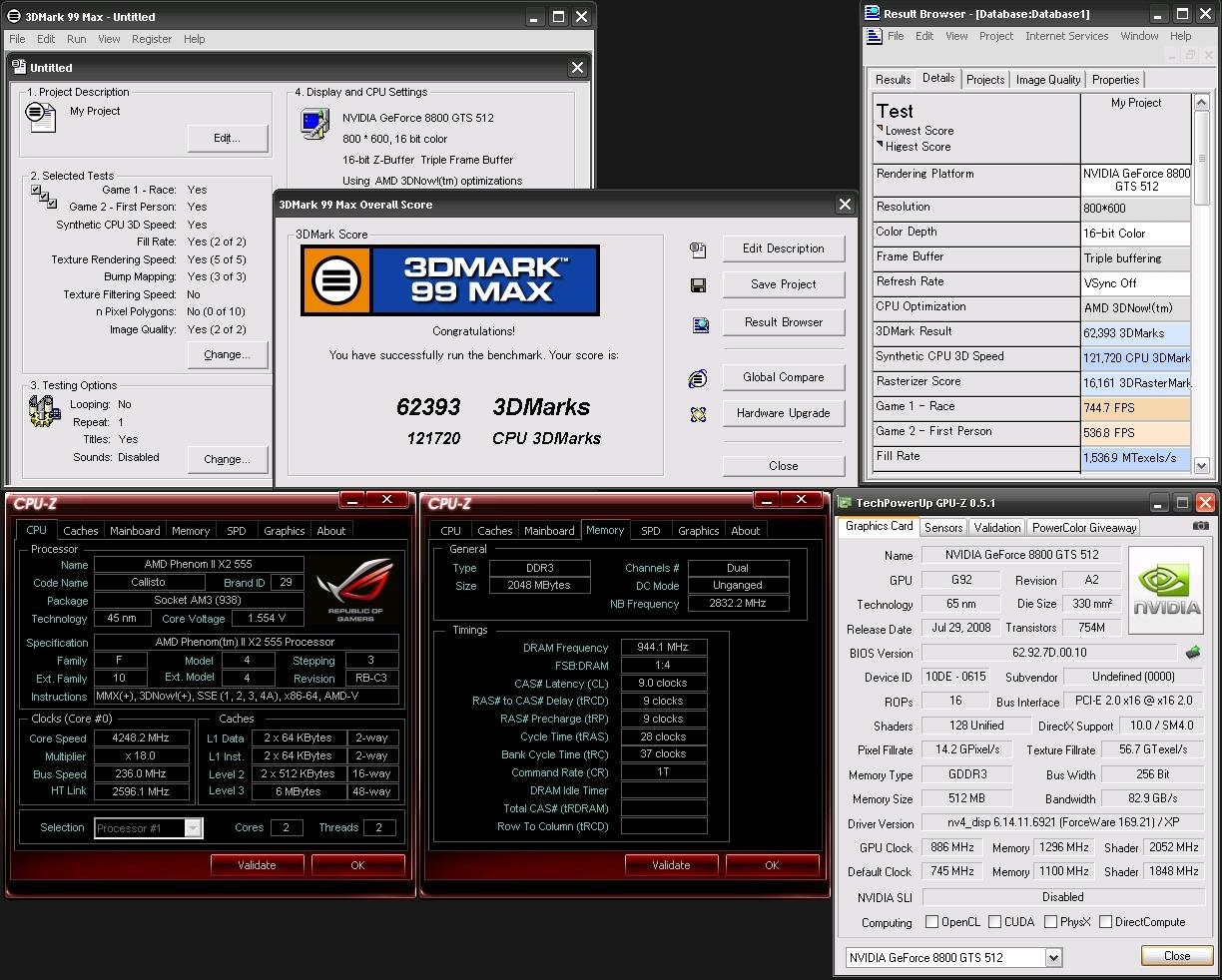The image size is (1222, 980).
Task: Switch to the Image Quality tab
Action: (x=1048, y=80)
